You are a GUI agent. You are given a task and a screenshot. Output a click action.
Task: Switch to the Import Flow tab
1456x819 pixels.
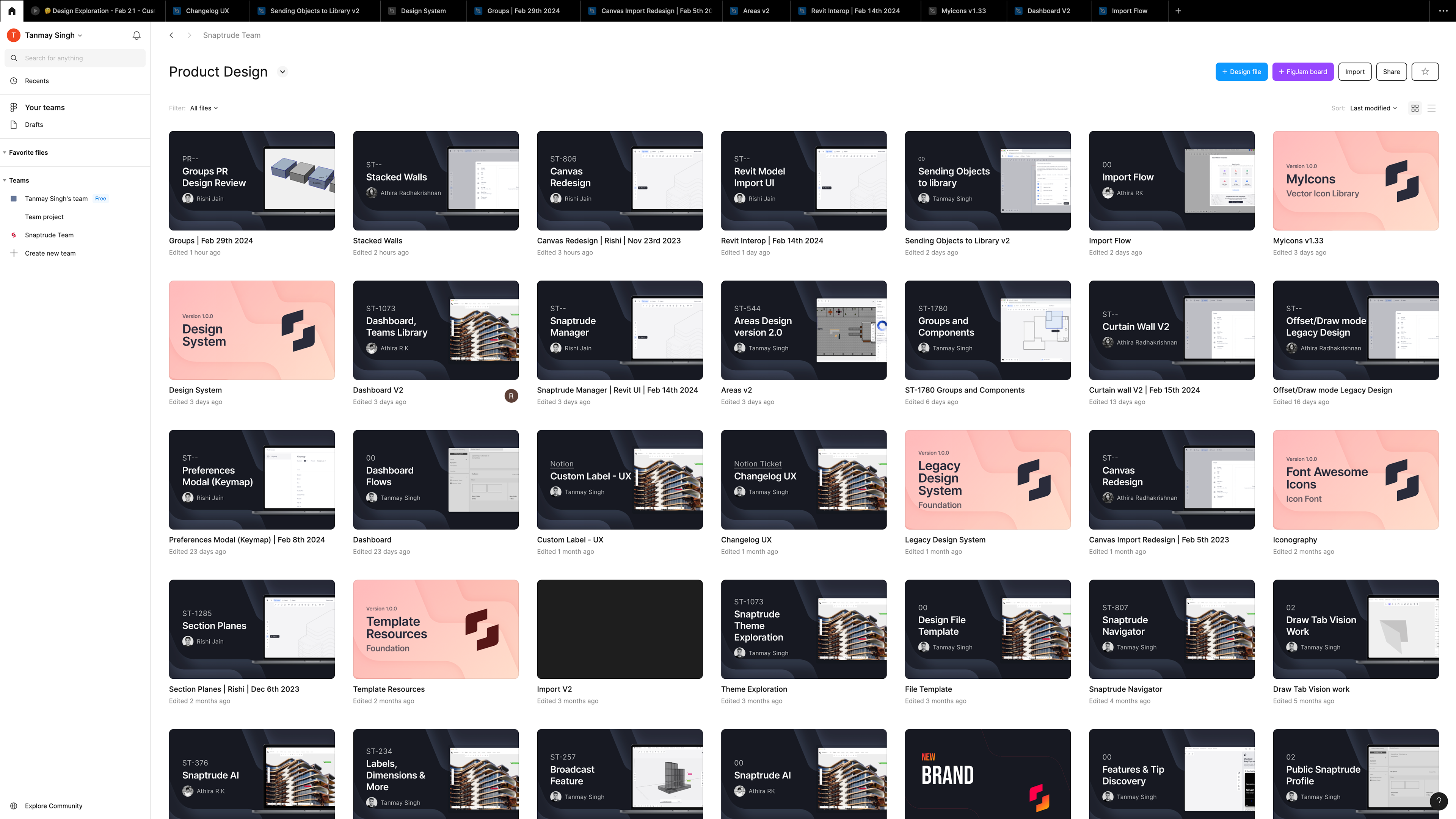pyautogui.click(x=1129, y=11)
